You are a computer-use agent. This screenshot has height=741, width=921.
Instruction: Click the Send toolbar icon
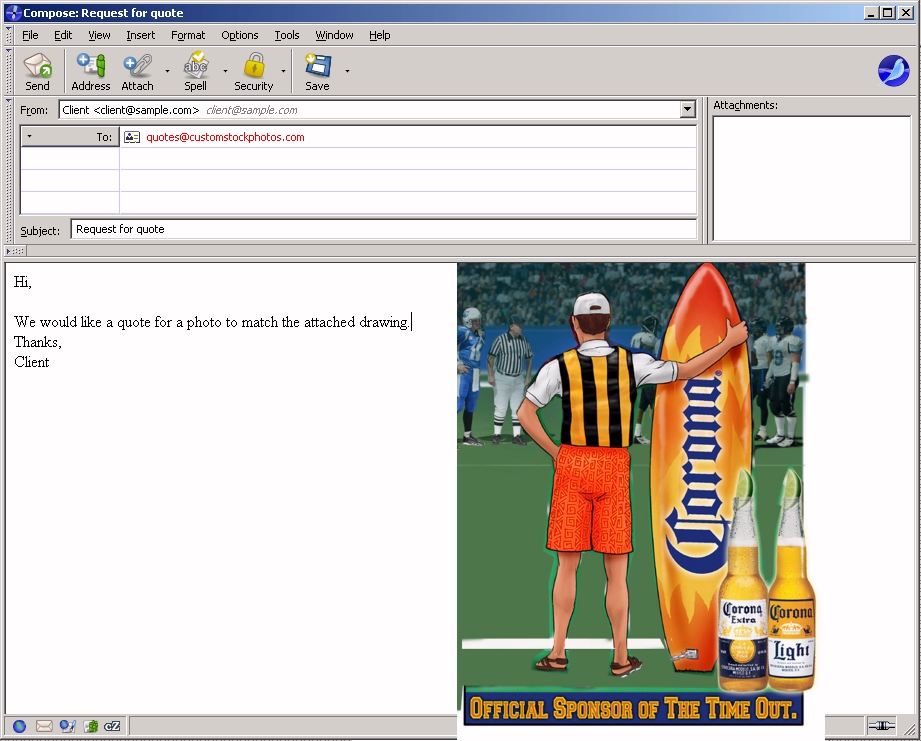point(38,71)
